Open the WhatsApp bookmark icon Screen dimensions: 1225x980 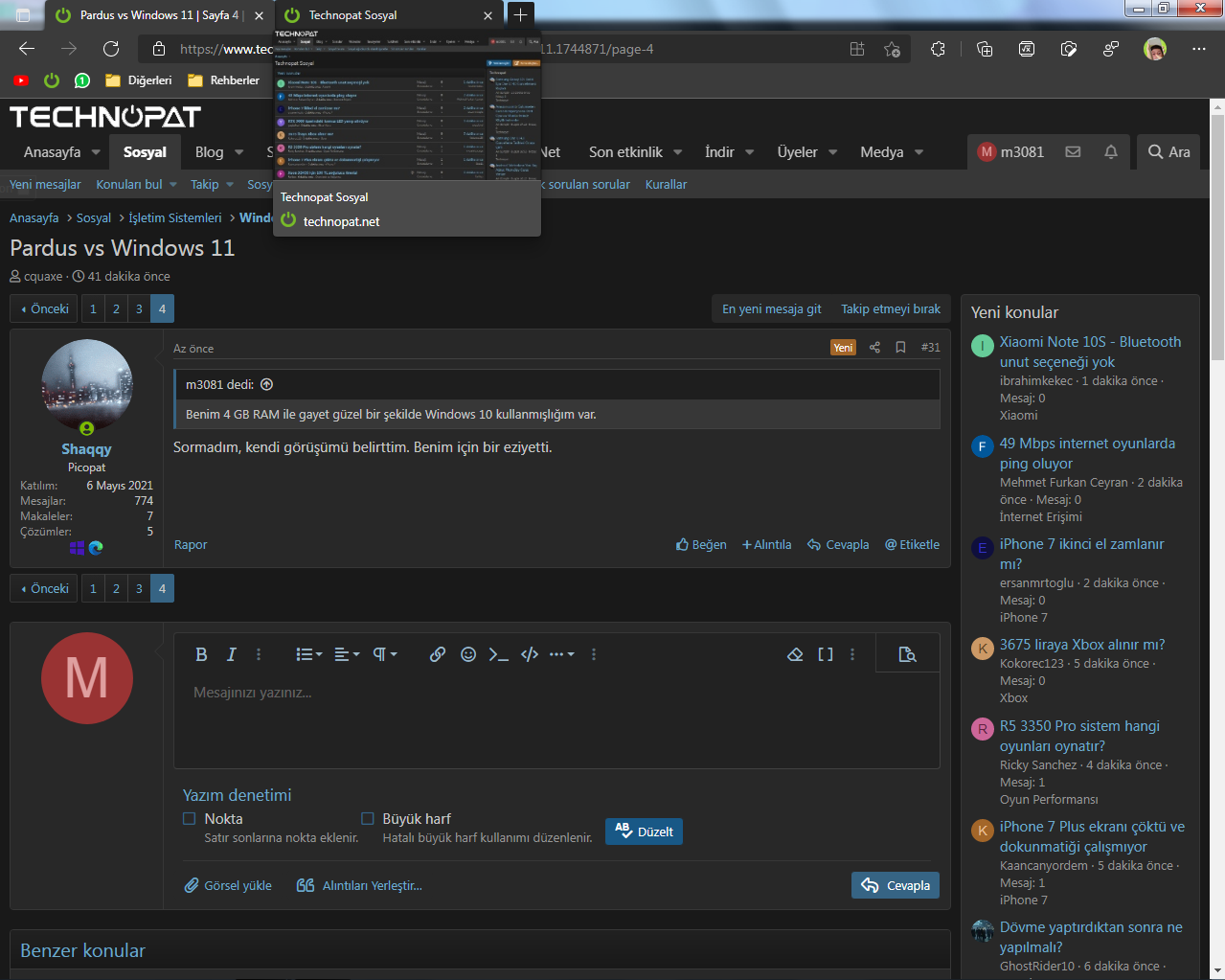coord(82,80)
